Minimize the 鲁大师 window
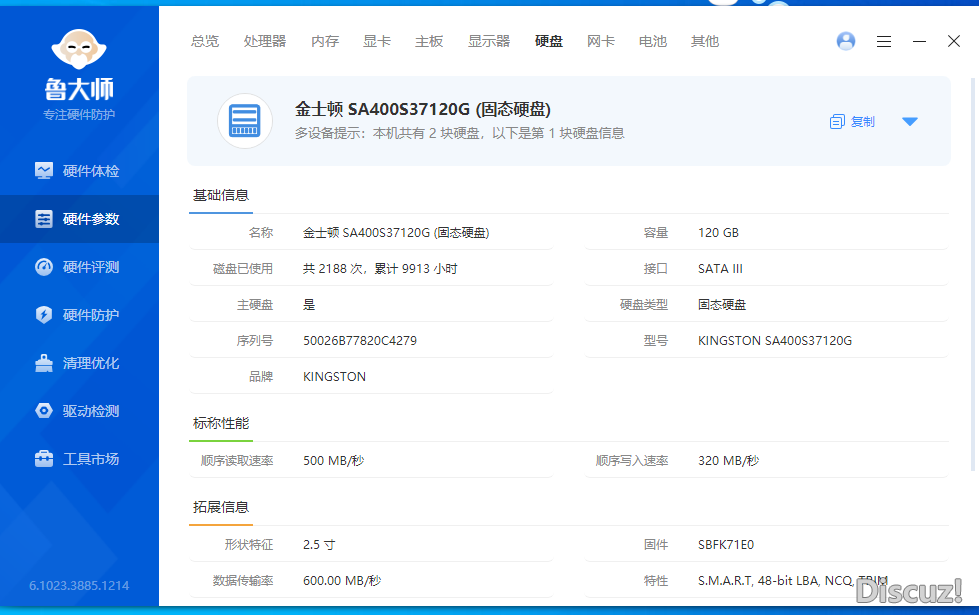This screenshot has width=979, height=615. tap(919, 41)
